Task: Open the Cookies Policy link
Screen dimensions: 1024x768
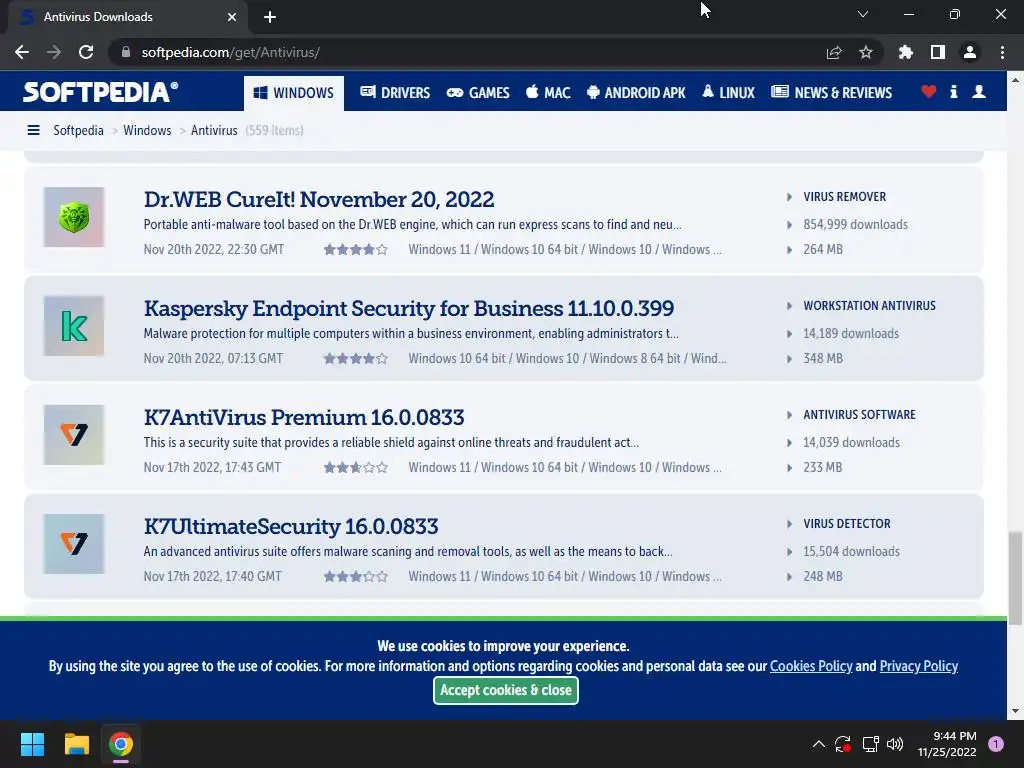Action: (811, 666)
